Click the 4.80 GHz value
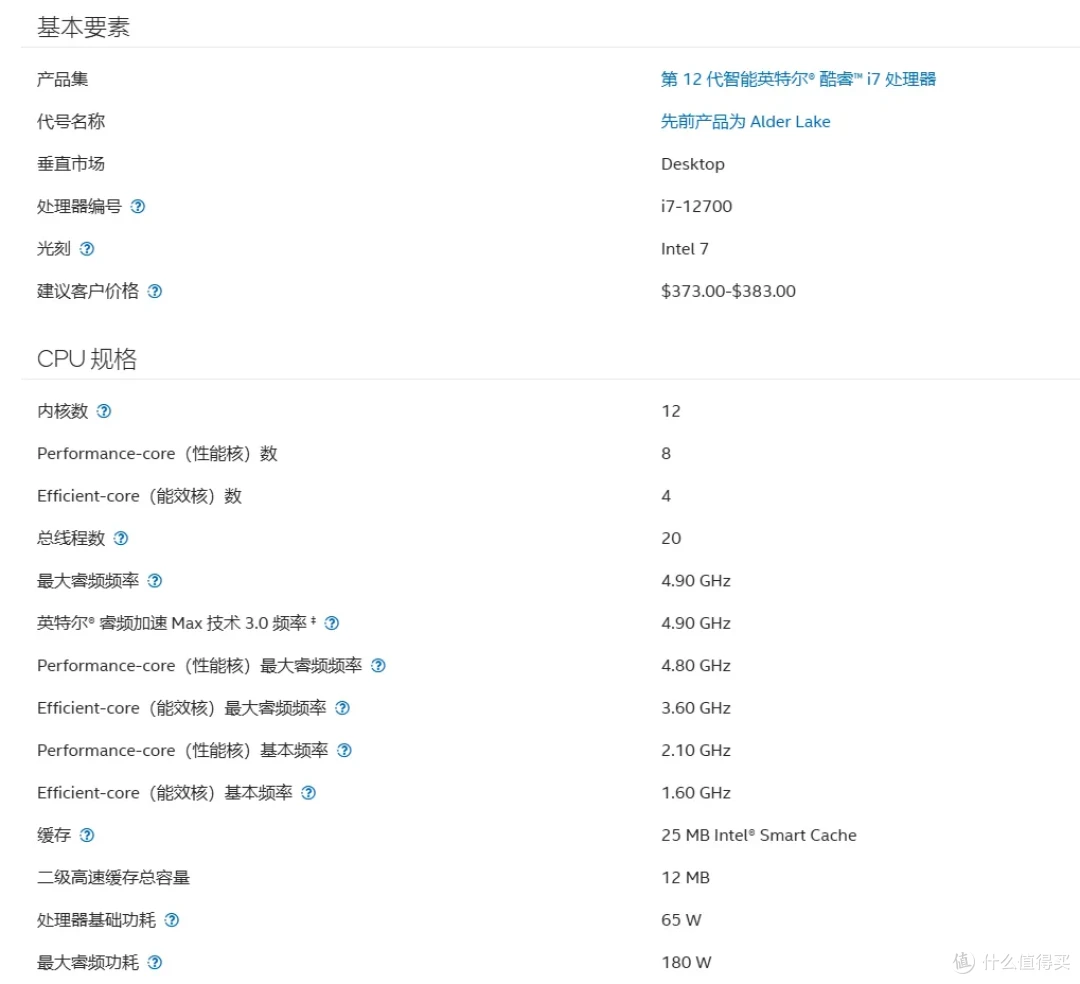1080x984 pixels. coord(696,666)
